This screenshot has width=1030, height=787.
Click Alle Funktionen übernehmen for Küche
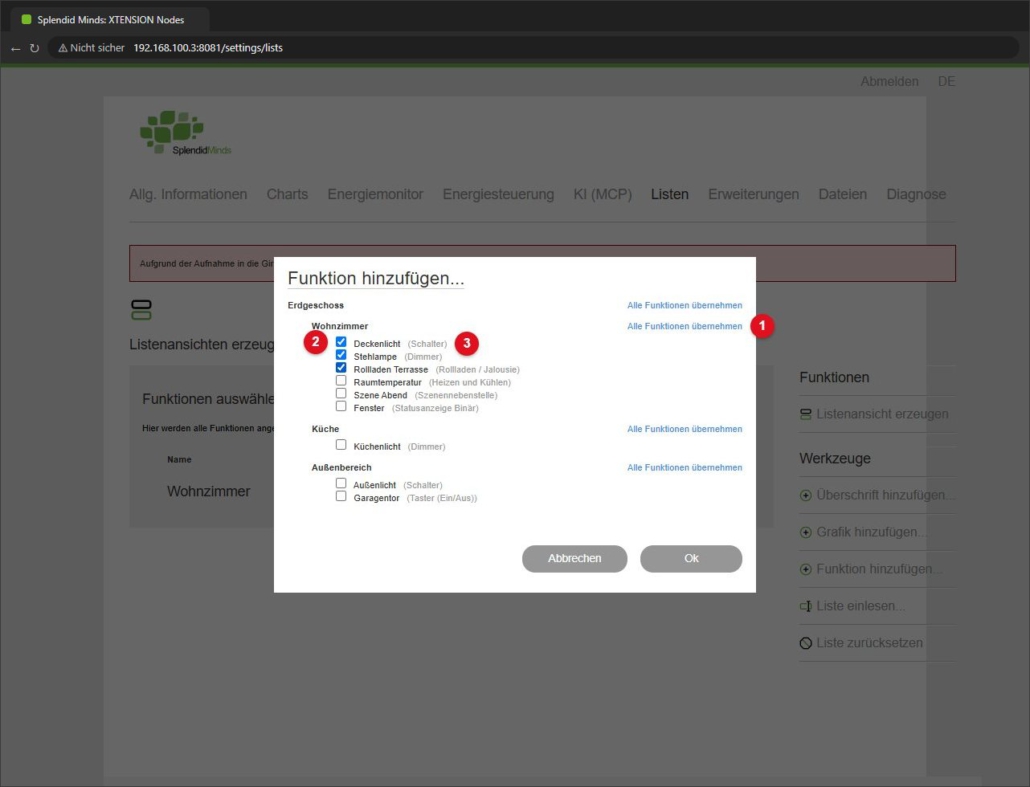[684, 429]
